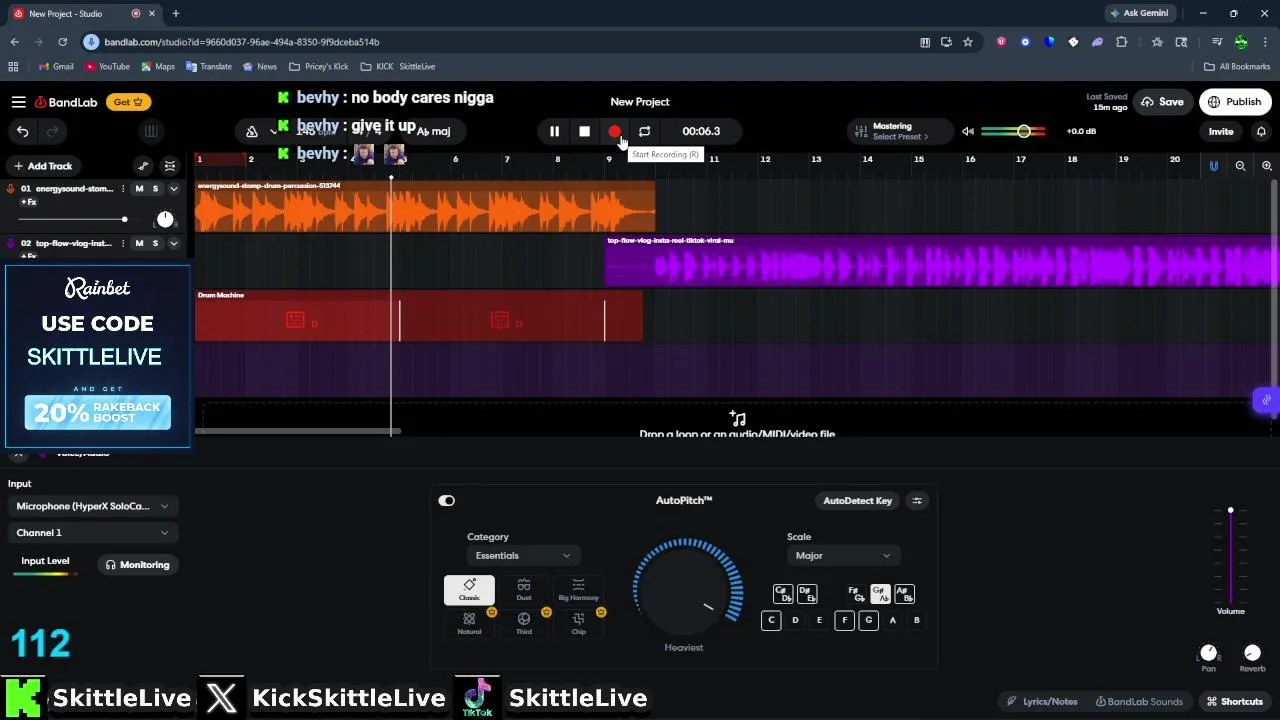Open the BandLab Sounds tab
This screenshot has width=1280, height=720.
(x=1139, y=702)
